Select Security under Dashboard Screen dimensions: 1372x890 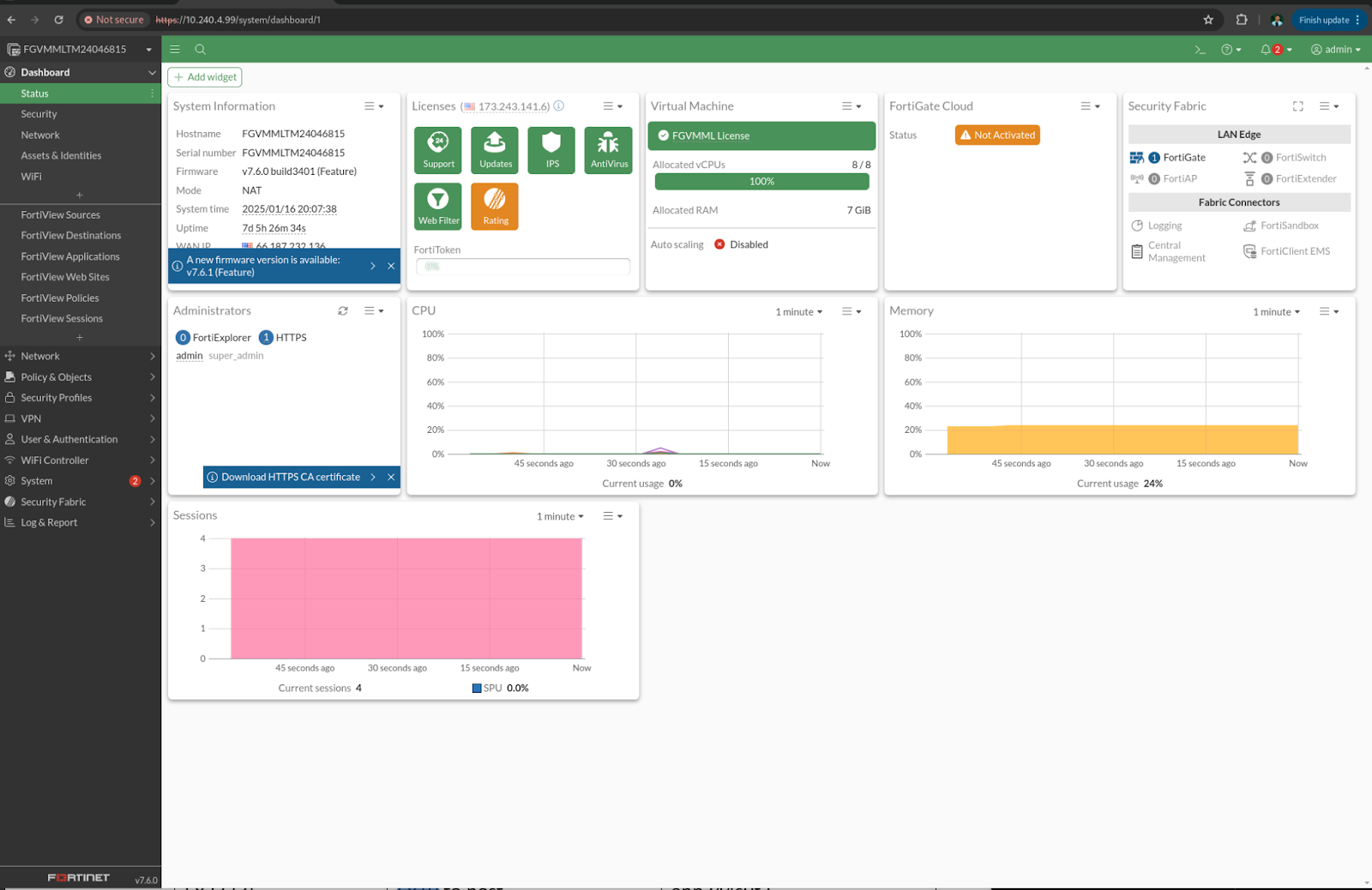pos(39,114)
